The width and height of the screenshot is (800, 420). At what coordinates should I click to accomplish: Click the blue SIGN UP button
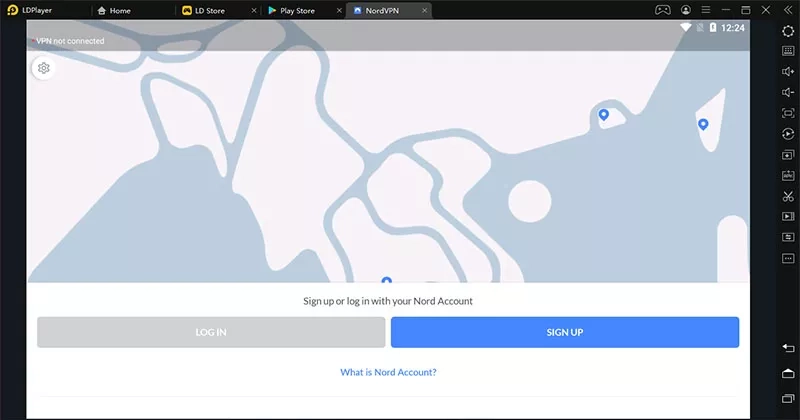click(564, 332)
